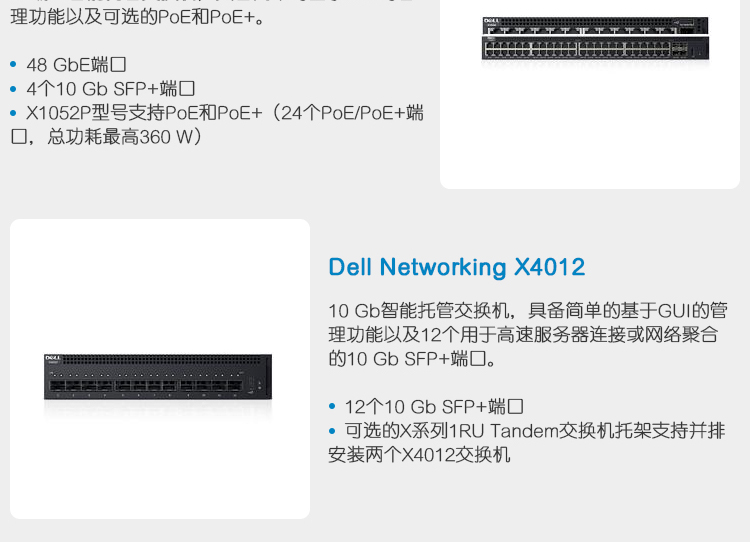Viewport: 750px width, 542px height.
Task: Click the 10 Gb智能托管交换机 description paragraph
Action: click(528, 334)
